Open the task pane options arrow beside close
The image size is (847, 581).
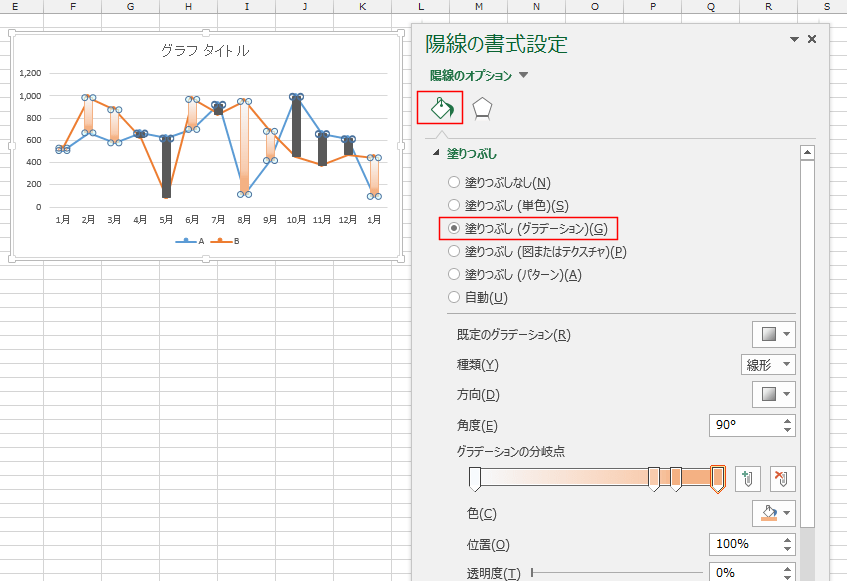click(794, 39)
